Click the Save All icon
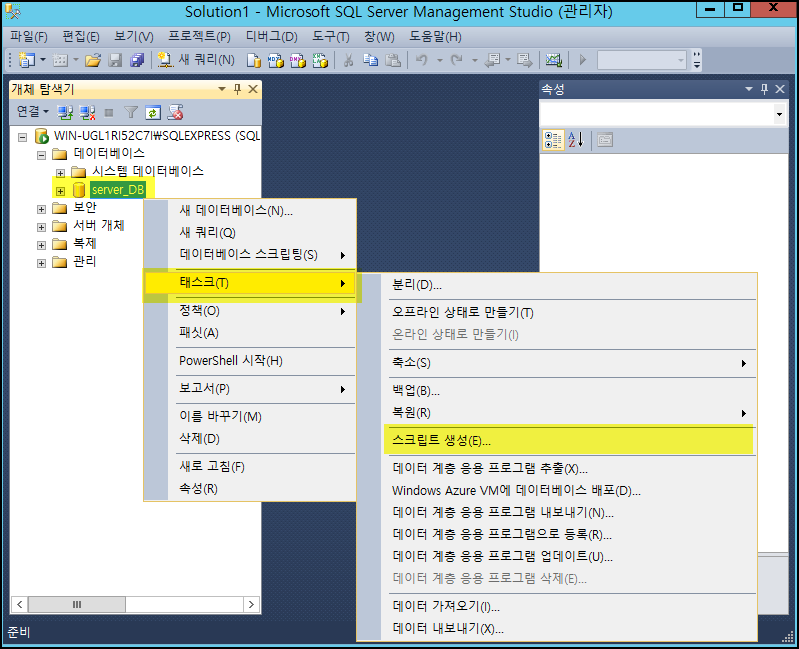 (137, 60)
